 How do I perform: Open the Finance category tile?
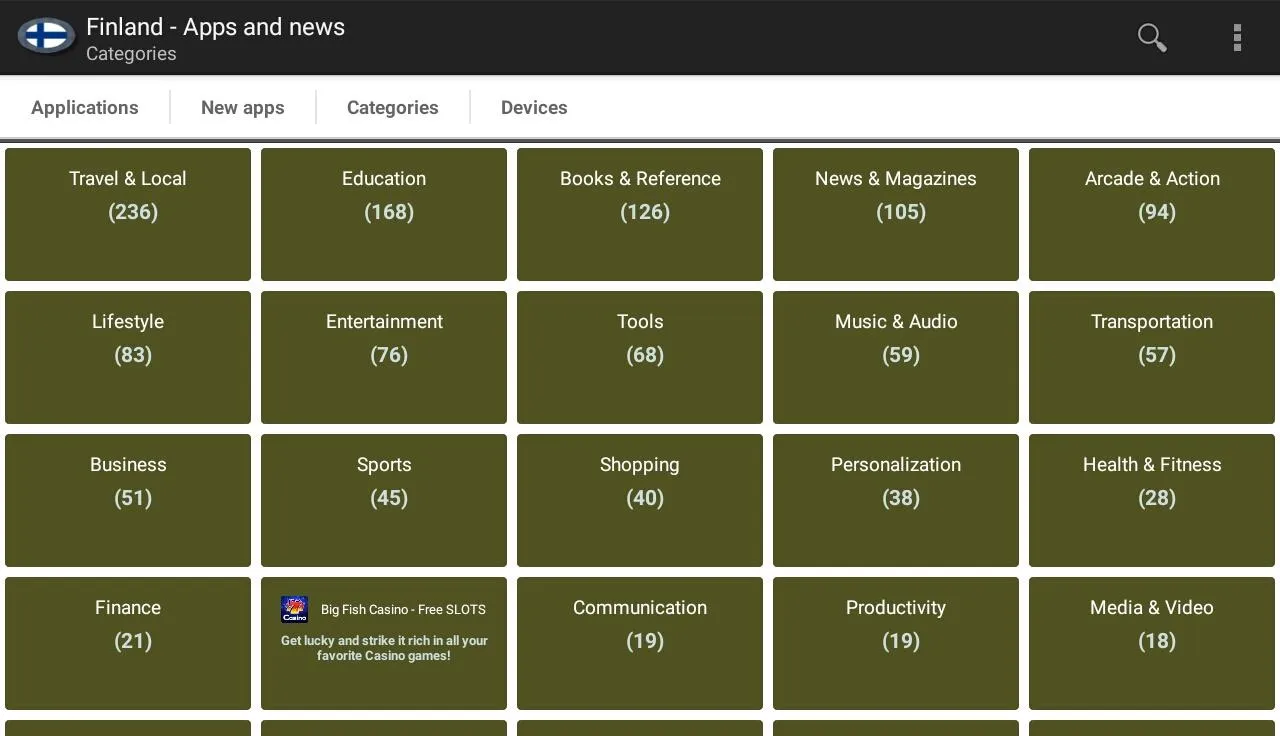pos(128,643)
